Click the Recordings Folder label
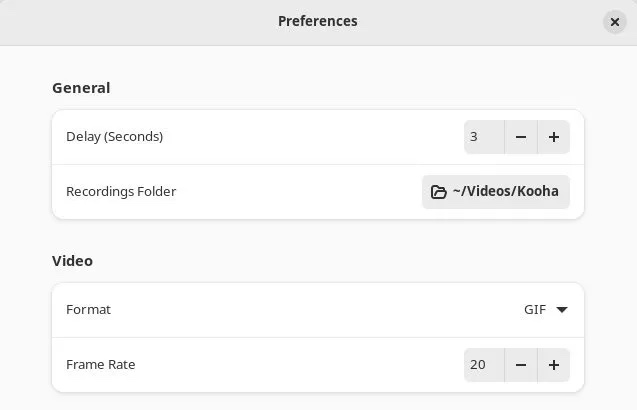The image size is (637, 410). point(121,191)
